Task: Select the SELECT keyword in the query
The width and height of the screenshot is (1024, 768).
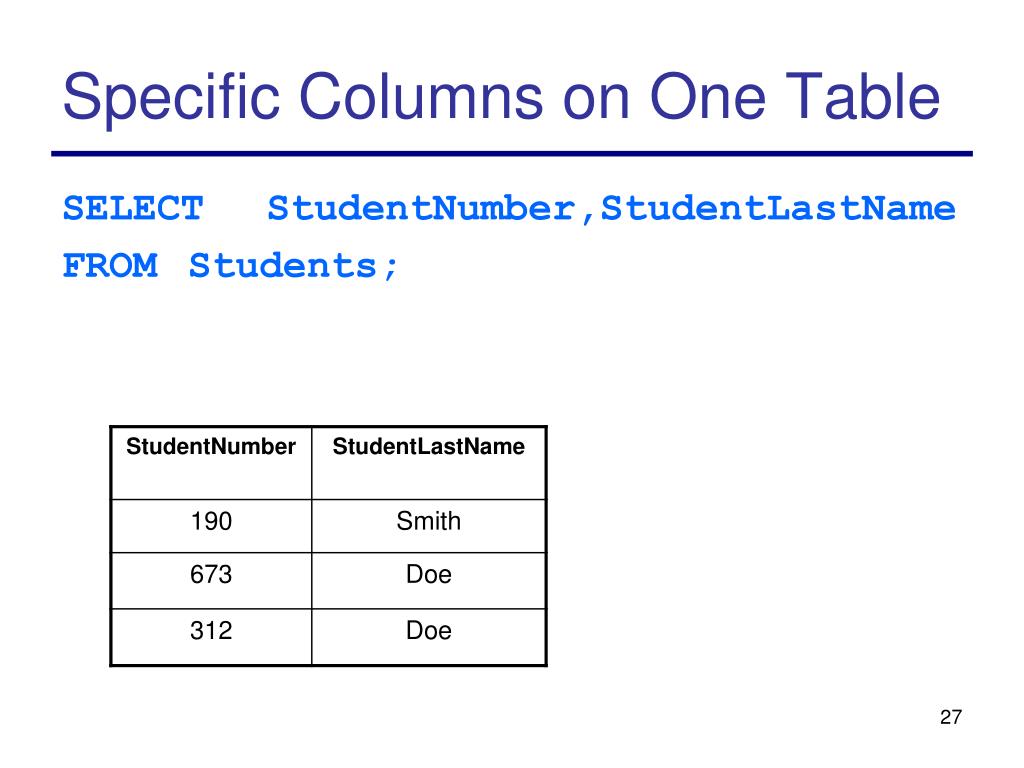Action: [133, 209]
